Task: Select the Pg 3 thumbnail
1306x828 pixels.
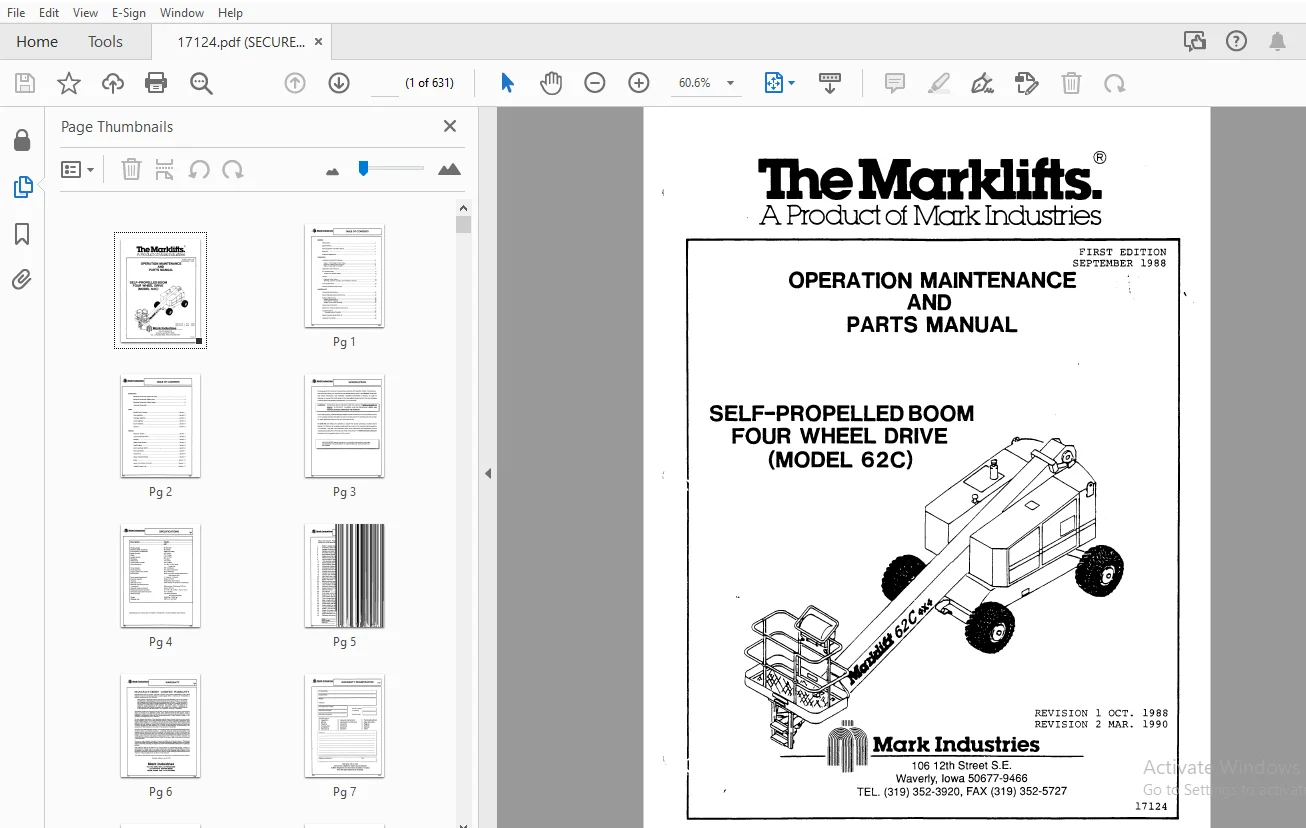Action: 344,426
